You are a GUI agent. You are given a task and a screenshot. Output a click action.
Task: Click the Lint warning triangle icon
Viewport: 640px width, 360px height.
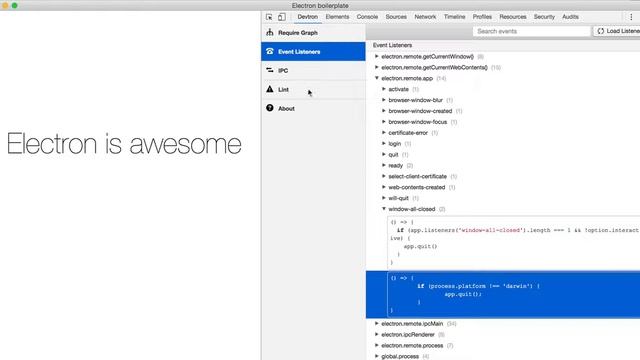(x=270, y=89)
